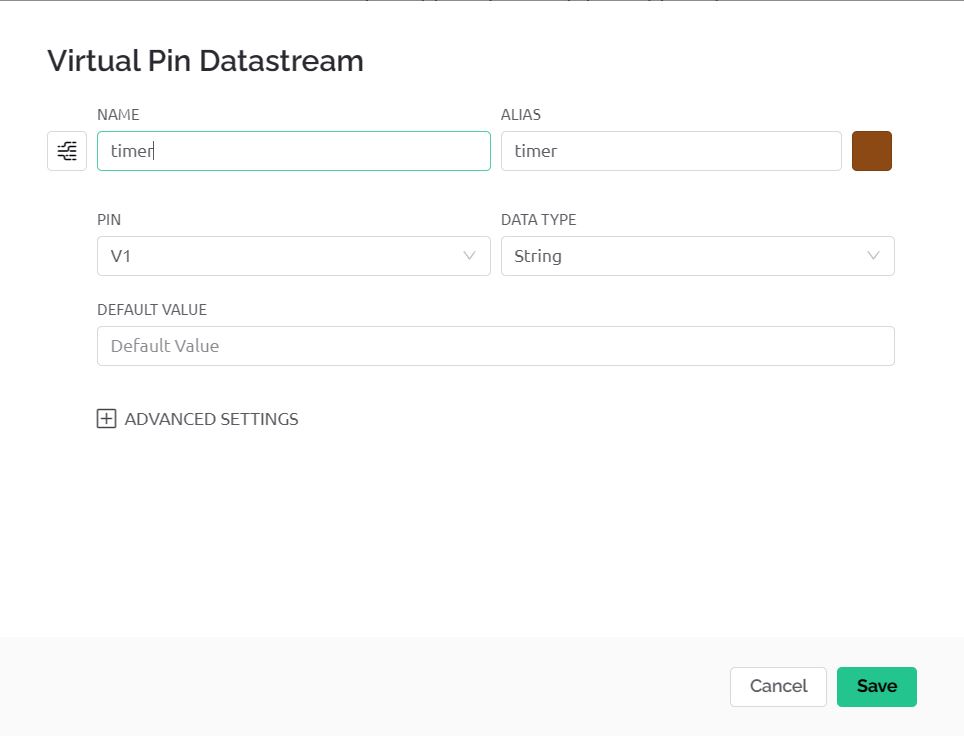This screenshot has height=736, width=964.
Task: Click the DEFAULT VALUE label
Action: pyautogui.click(x=152, y=310)
